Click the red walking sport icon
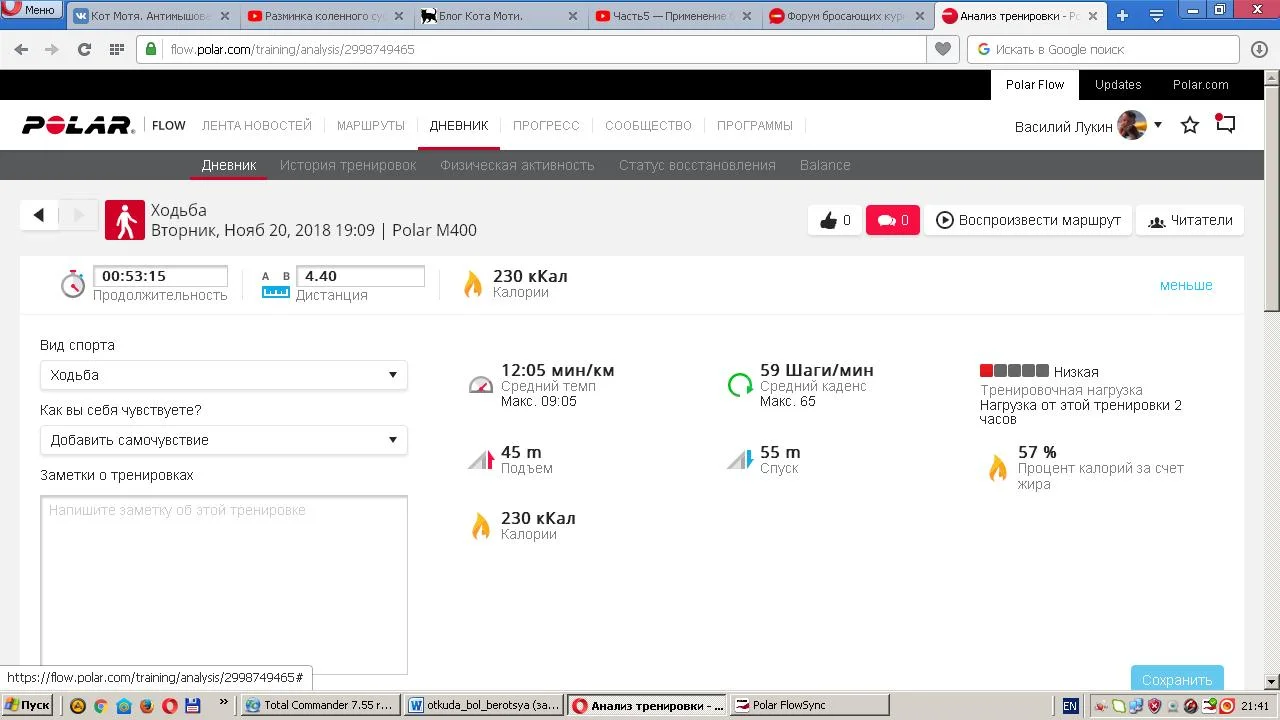This screenshot has width=1280, height=720. 125,220
